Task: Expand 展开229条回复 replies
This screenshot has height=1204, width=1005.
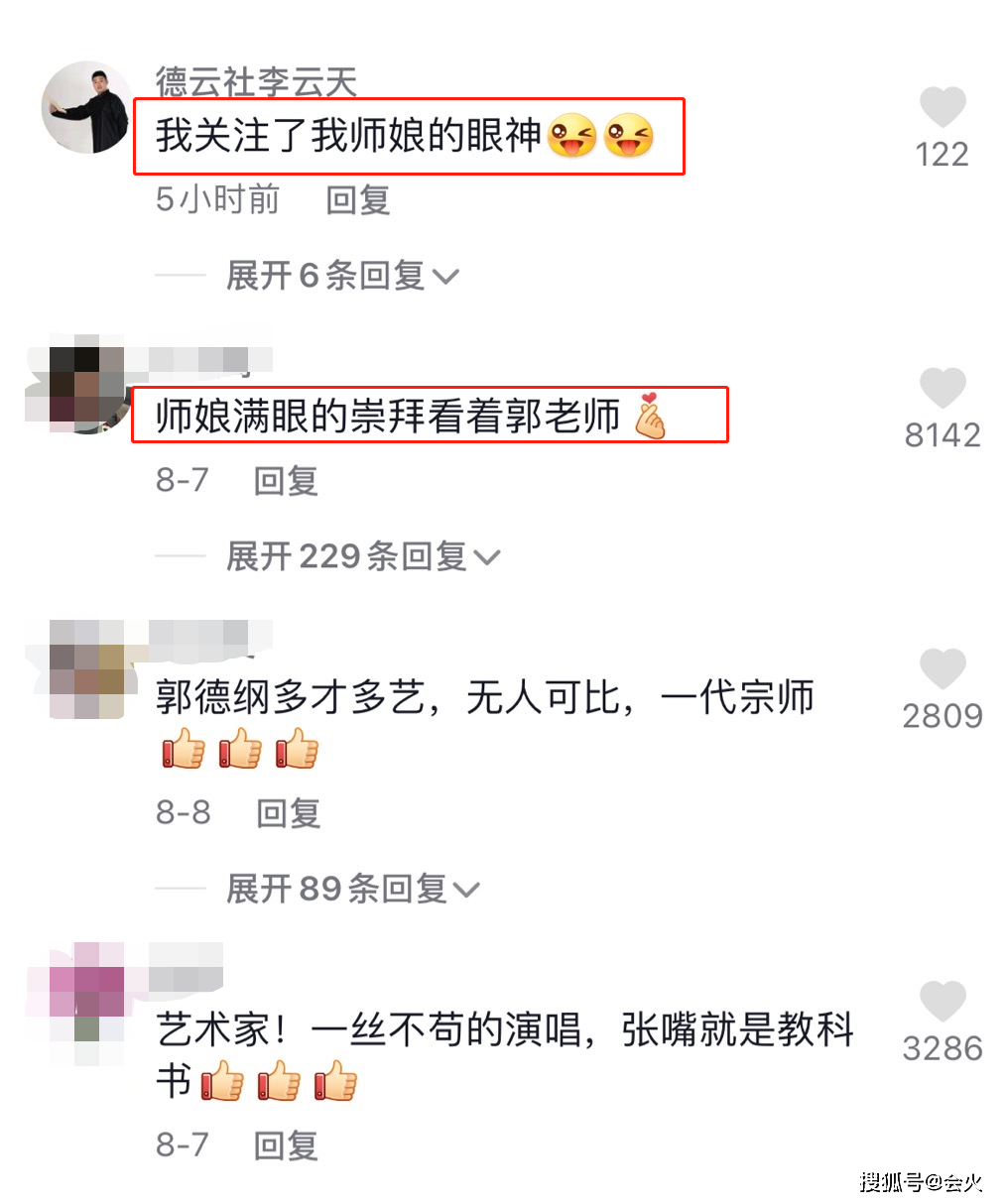Action: pos(363,555)
